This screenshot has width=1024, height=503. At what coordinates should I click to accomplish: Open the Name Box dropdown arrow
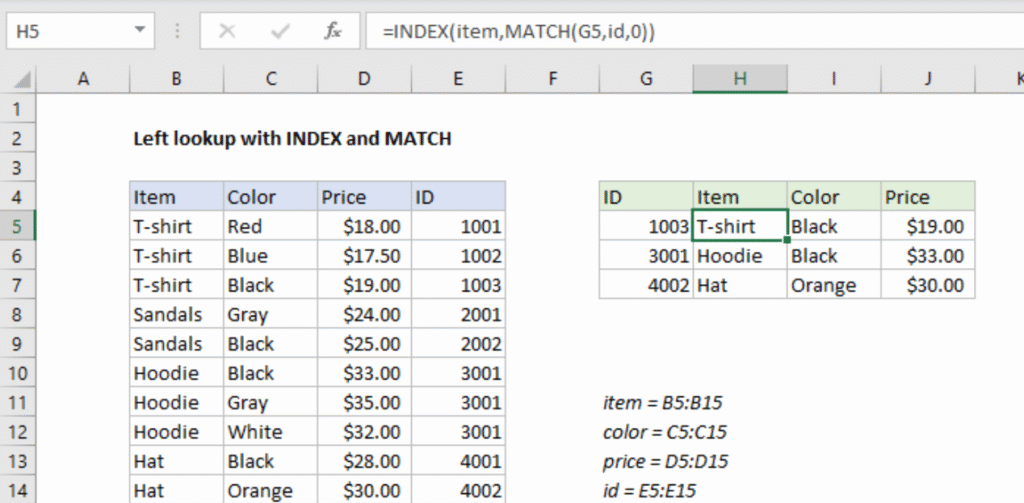[x=140, y=31]
